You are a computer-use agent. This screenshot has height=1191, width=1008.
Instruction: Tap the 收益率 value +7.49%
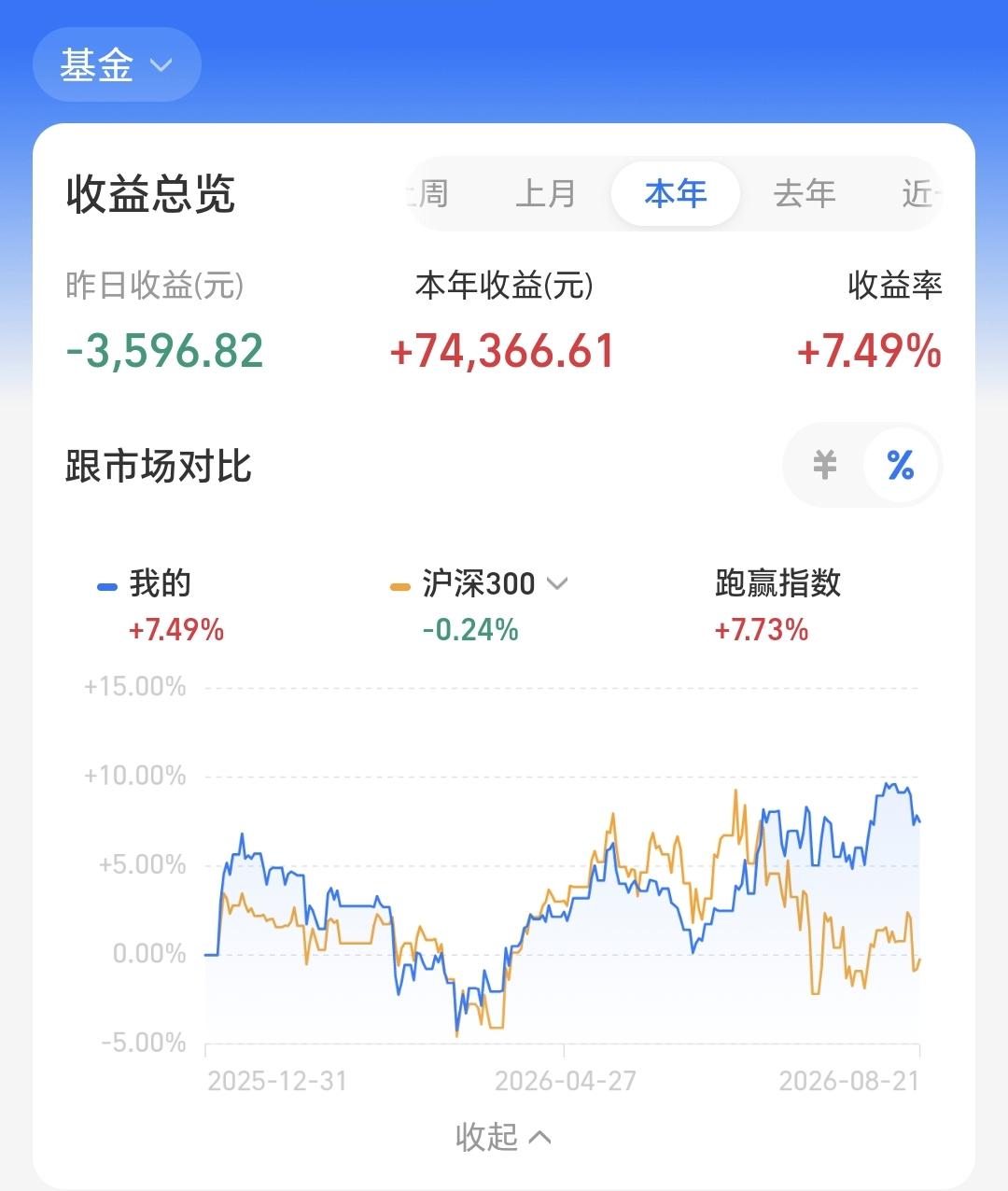point(869,351)
